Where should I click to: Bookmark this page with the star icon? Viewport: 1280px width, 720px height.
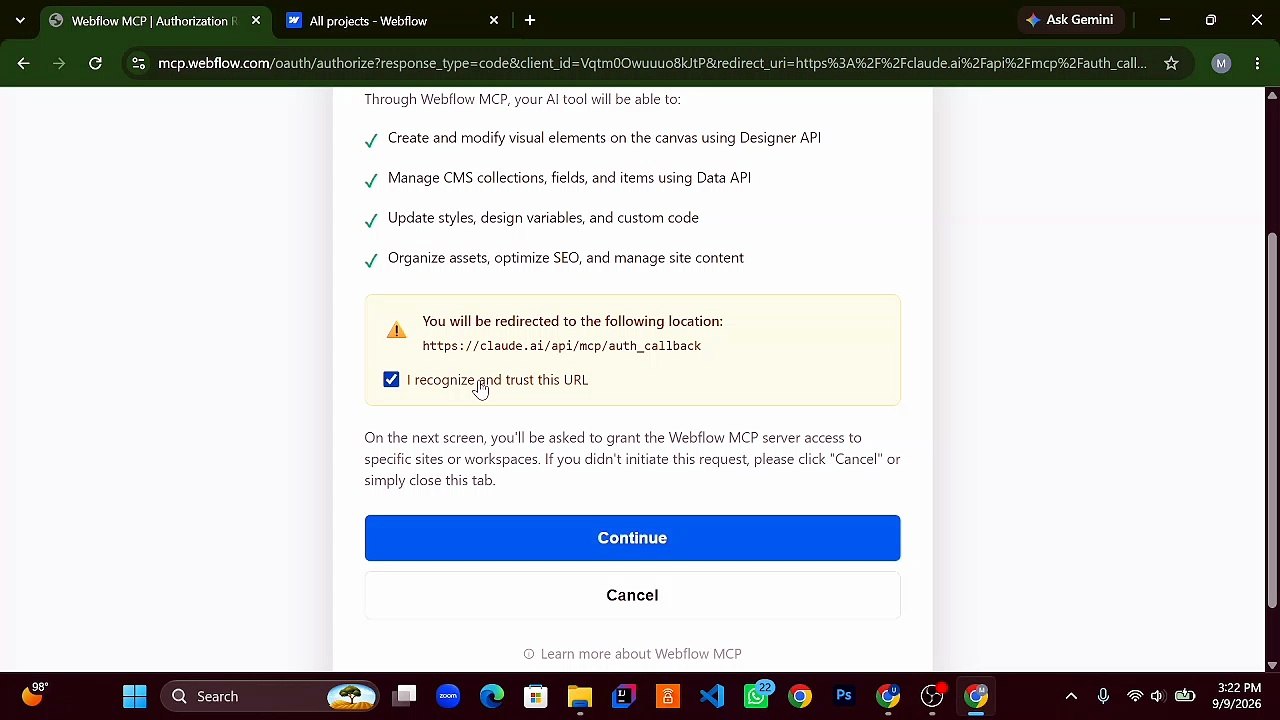(x=1171, y=63)
